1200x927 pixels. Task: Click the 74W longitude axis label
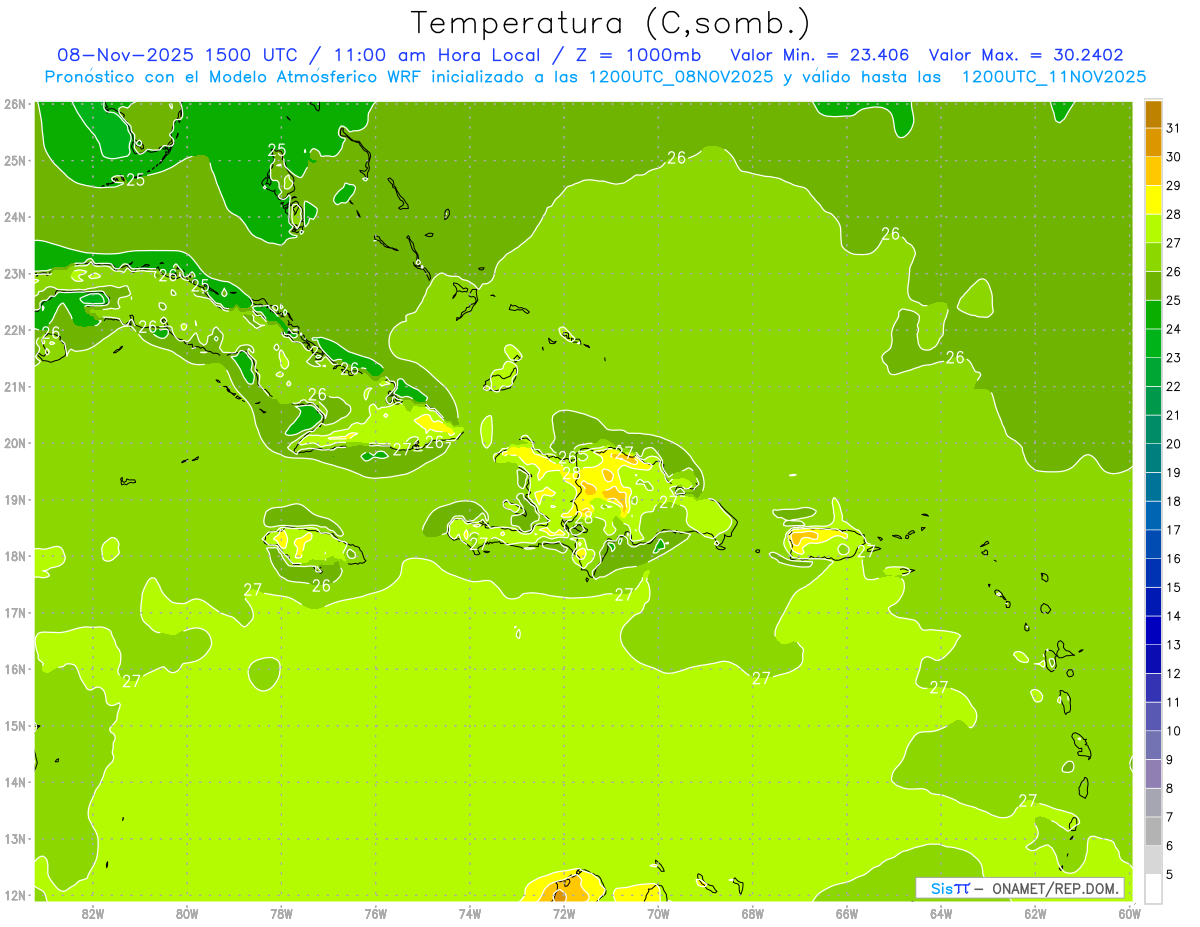pyautogui.click(x=470, y=913)
